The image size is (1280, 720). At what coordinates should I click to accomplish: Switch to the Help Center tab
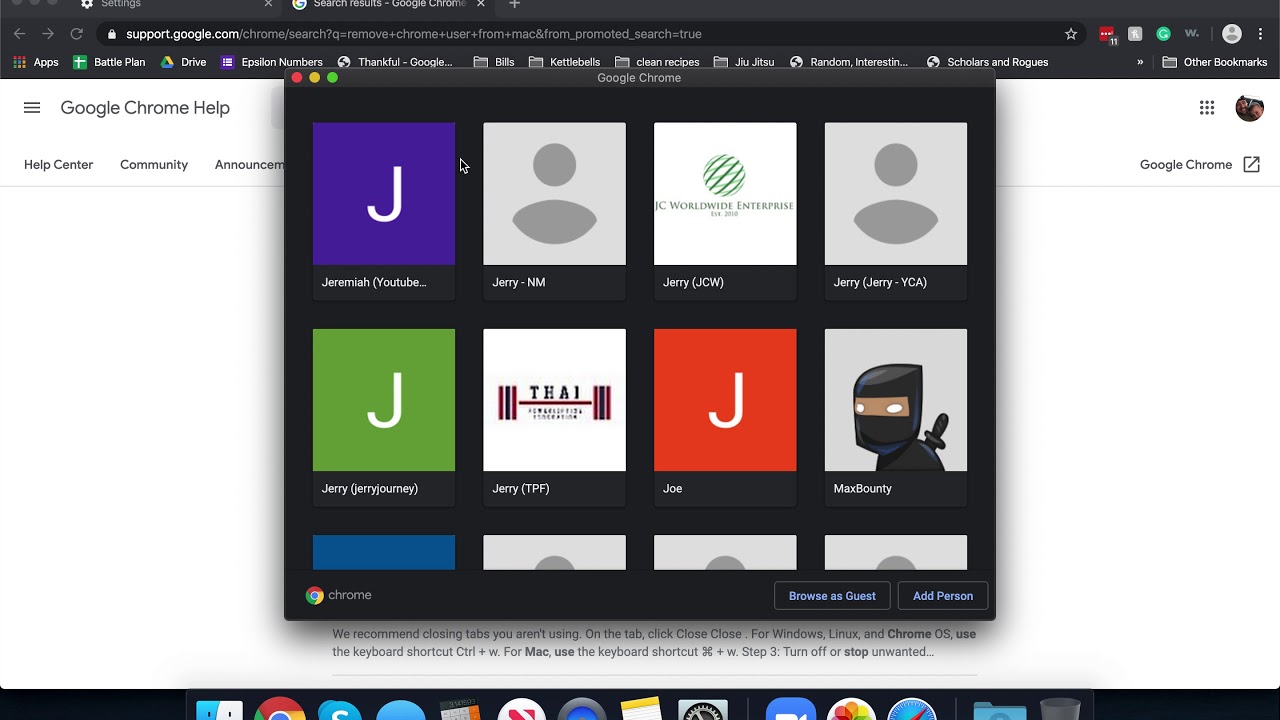click(58, 165)
